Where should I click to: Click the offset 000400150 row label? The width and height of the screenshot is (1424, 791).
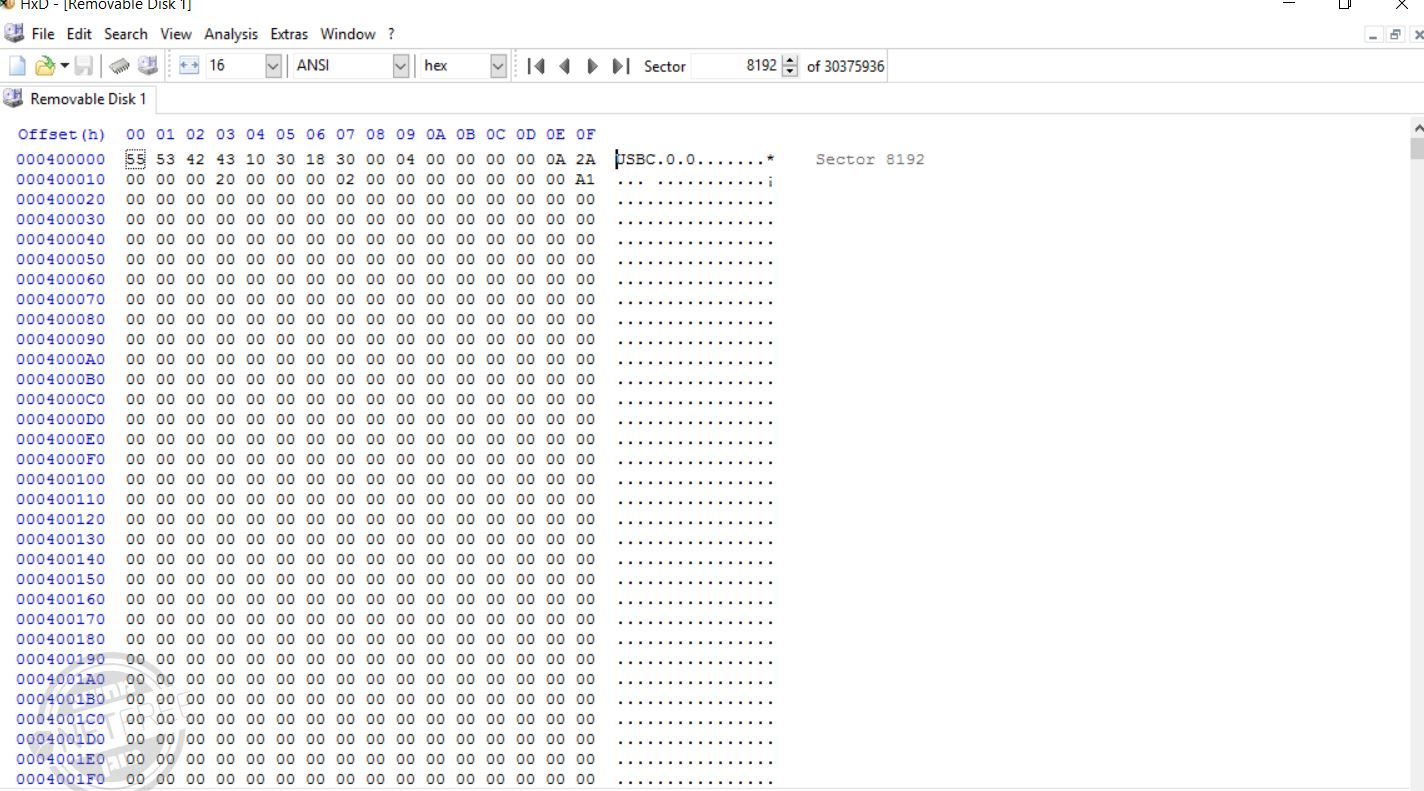click(61, 580)
